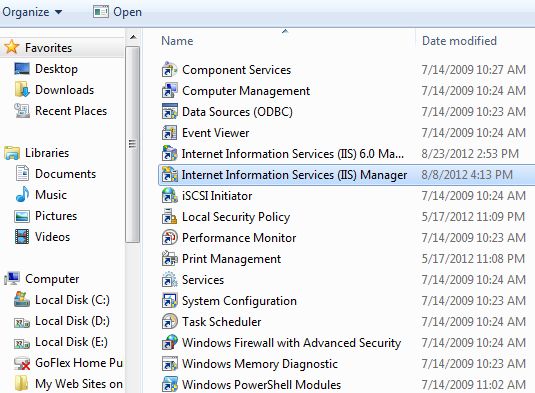Click the date 8/23/2012 2:53 PM
Screen dimensions: 535x393
pos(470,154)
